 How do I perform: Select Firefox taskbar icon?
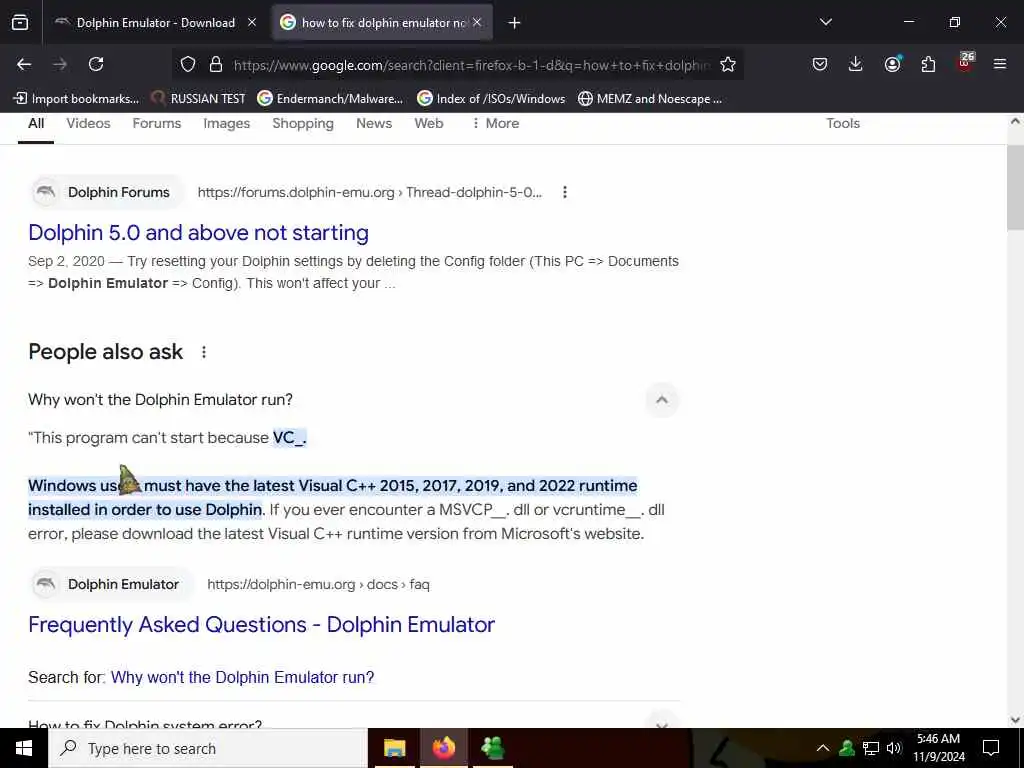pyautogui.click(x=443, y=748)
